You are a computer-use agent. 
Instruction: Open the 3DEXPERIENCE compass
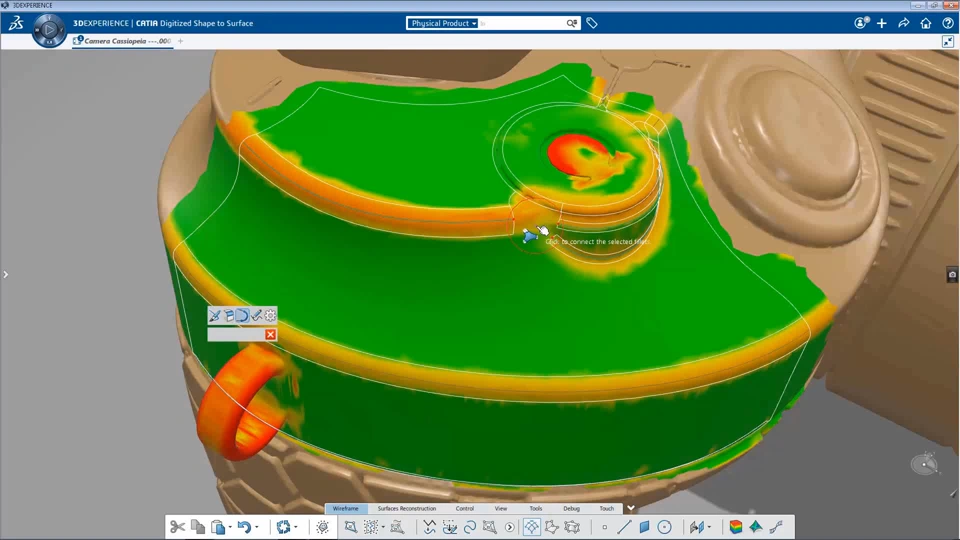pyautogui.click(x=49, y=29)
